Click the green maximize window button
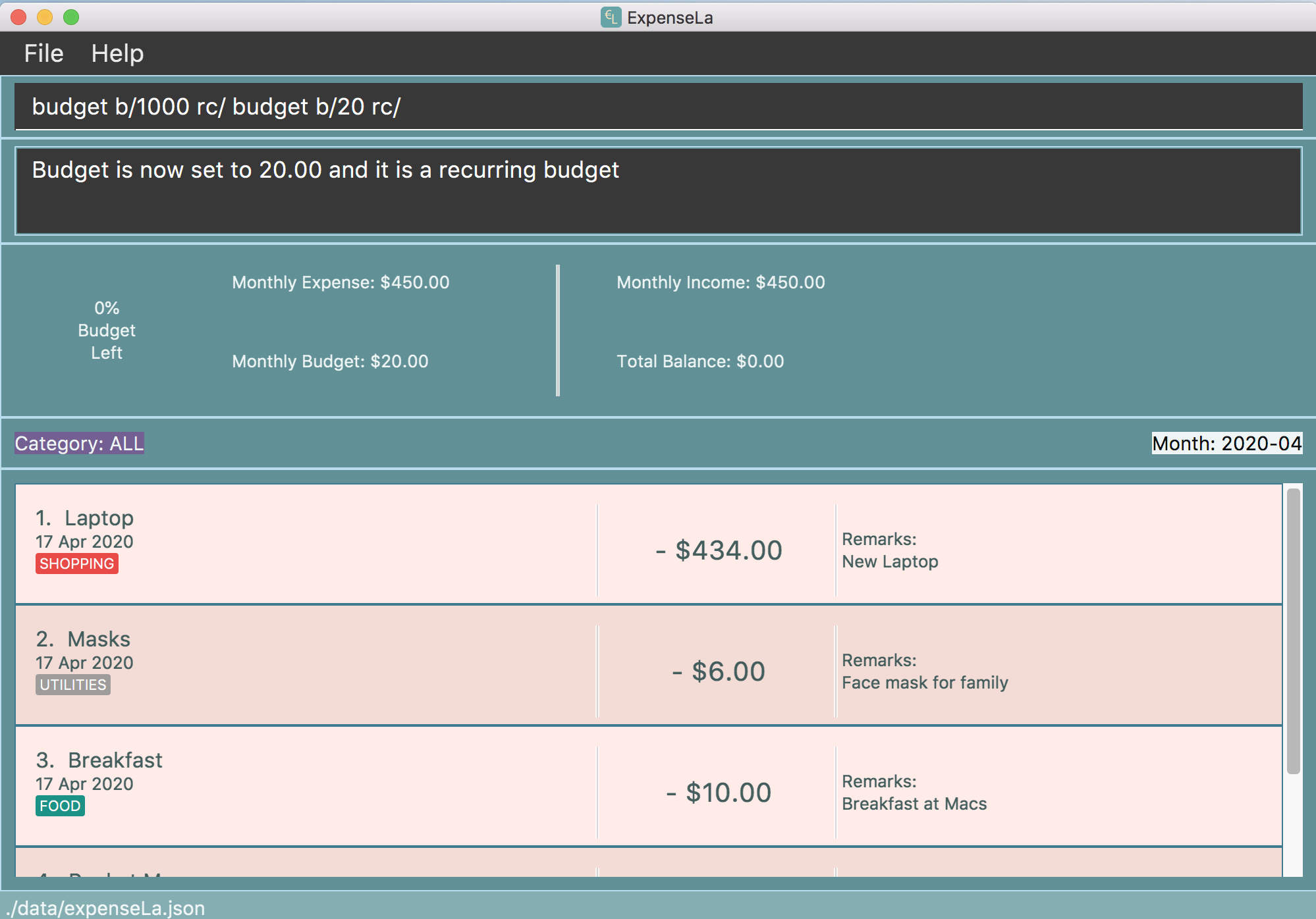The image size is (1316, 919). pos(71,17)
